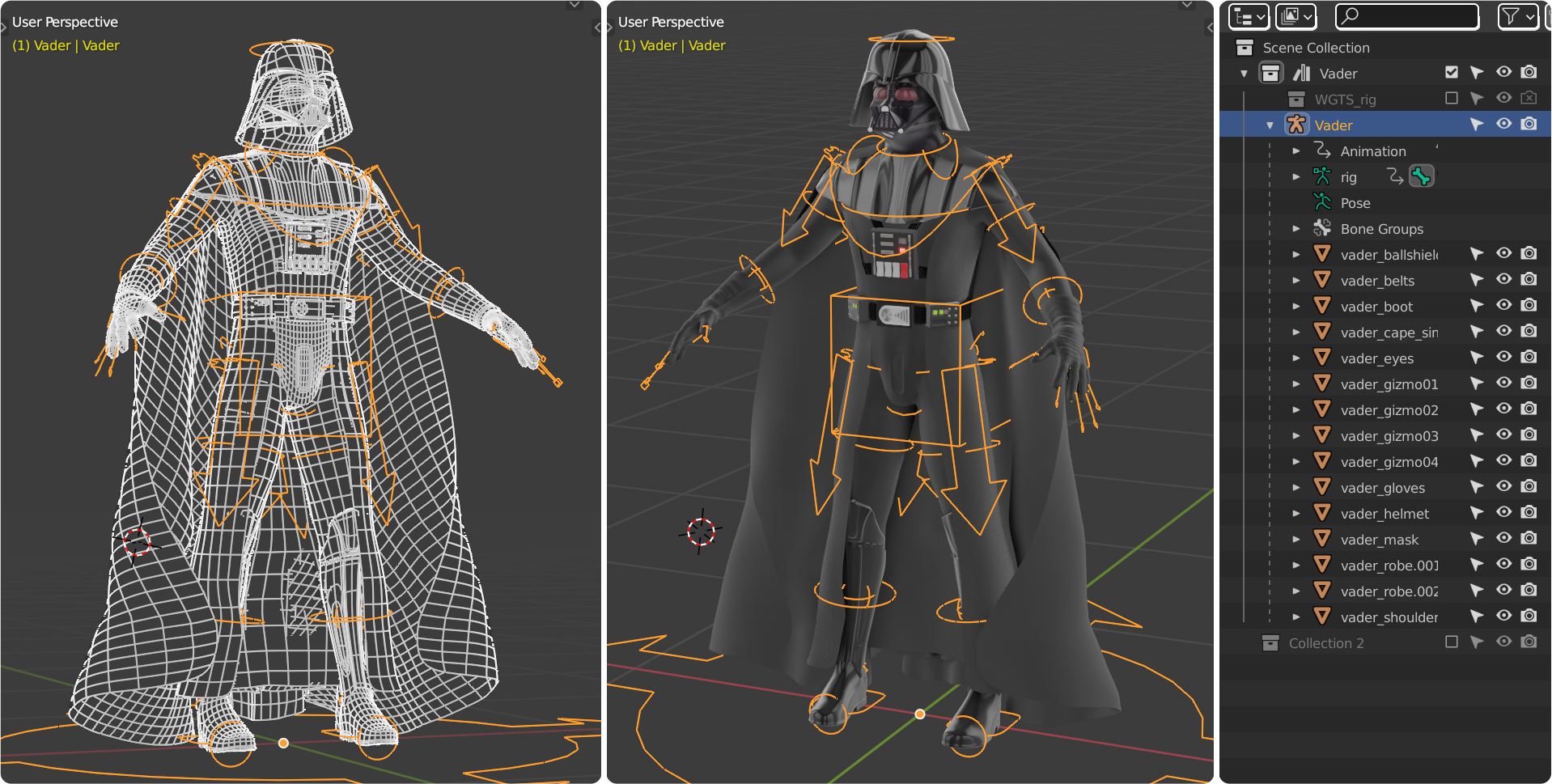Expand the vader_robe.001 tree item
Screen dimensions: 1552x784
coord(1297,565)
